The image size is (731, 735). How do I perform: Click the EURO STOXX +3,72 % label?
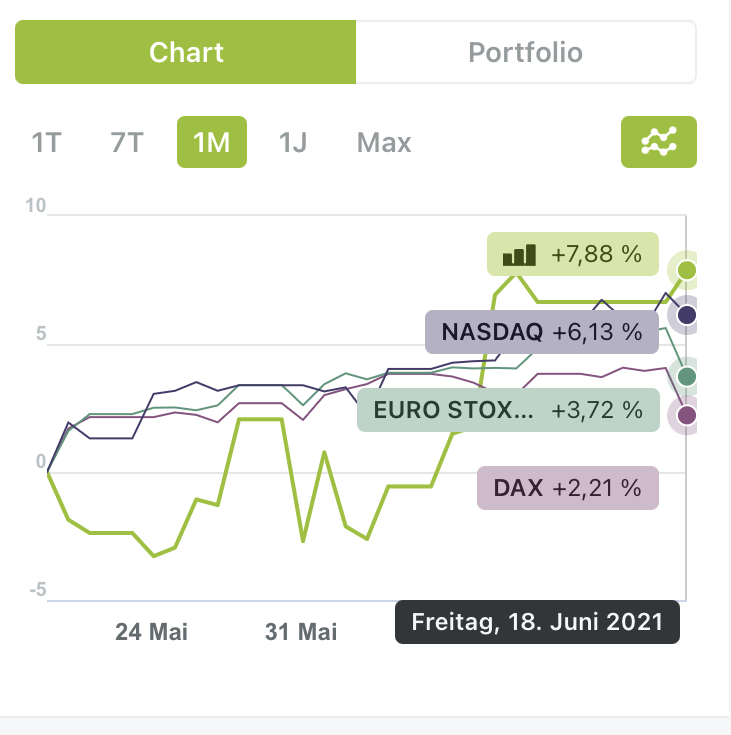click(508, 409)
